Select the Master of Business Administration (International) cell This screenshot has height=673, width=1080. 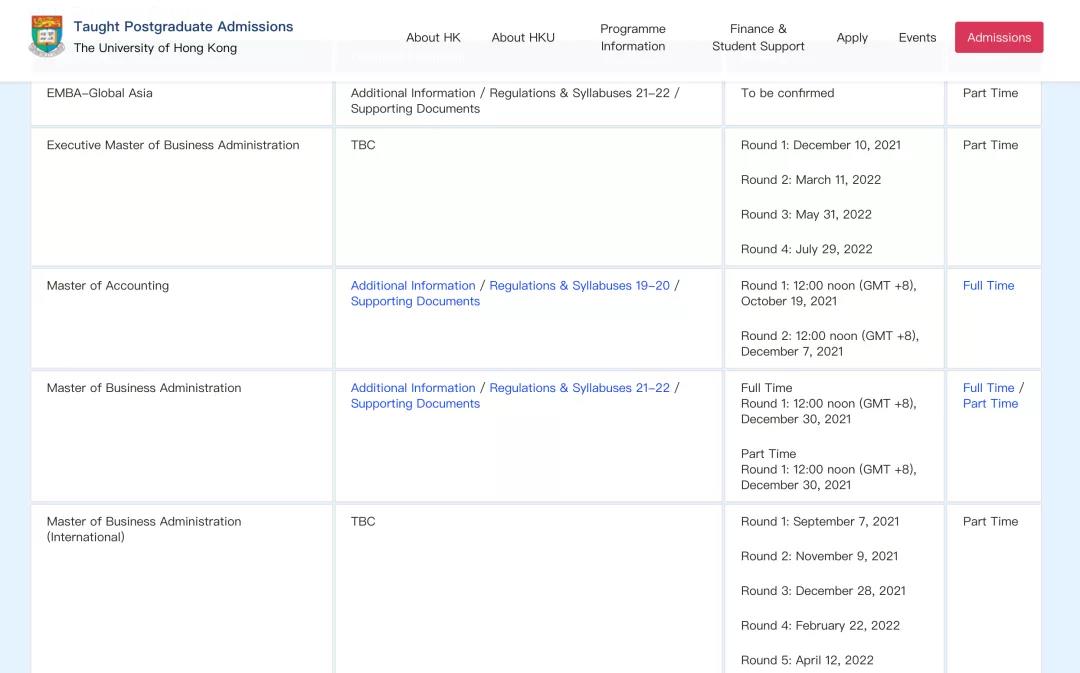point(182,589)
